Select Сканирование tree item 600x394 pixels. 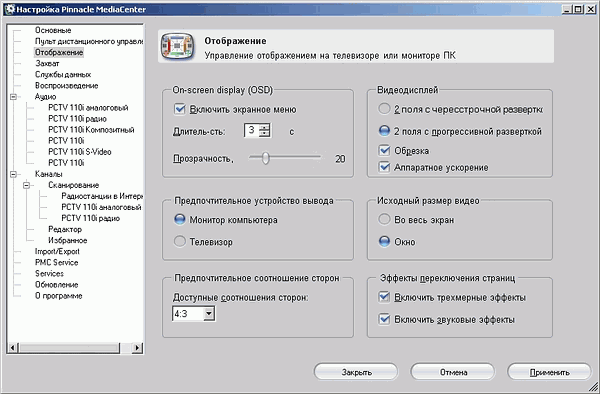[73, 185]
